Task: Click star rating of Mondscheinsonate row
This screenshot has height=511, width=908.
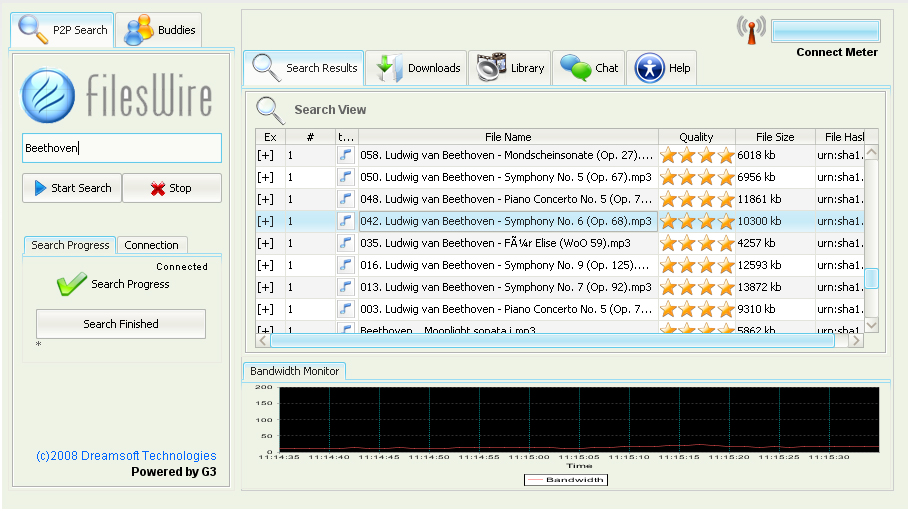Action: (x=697, y=155)
